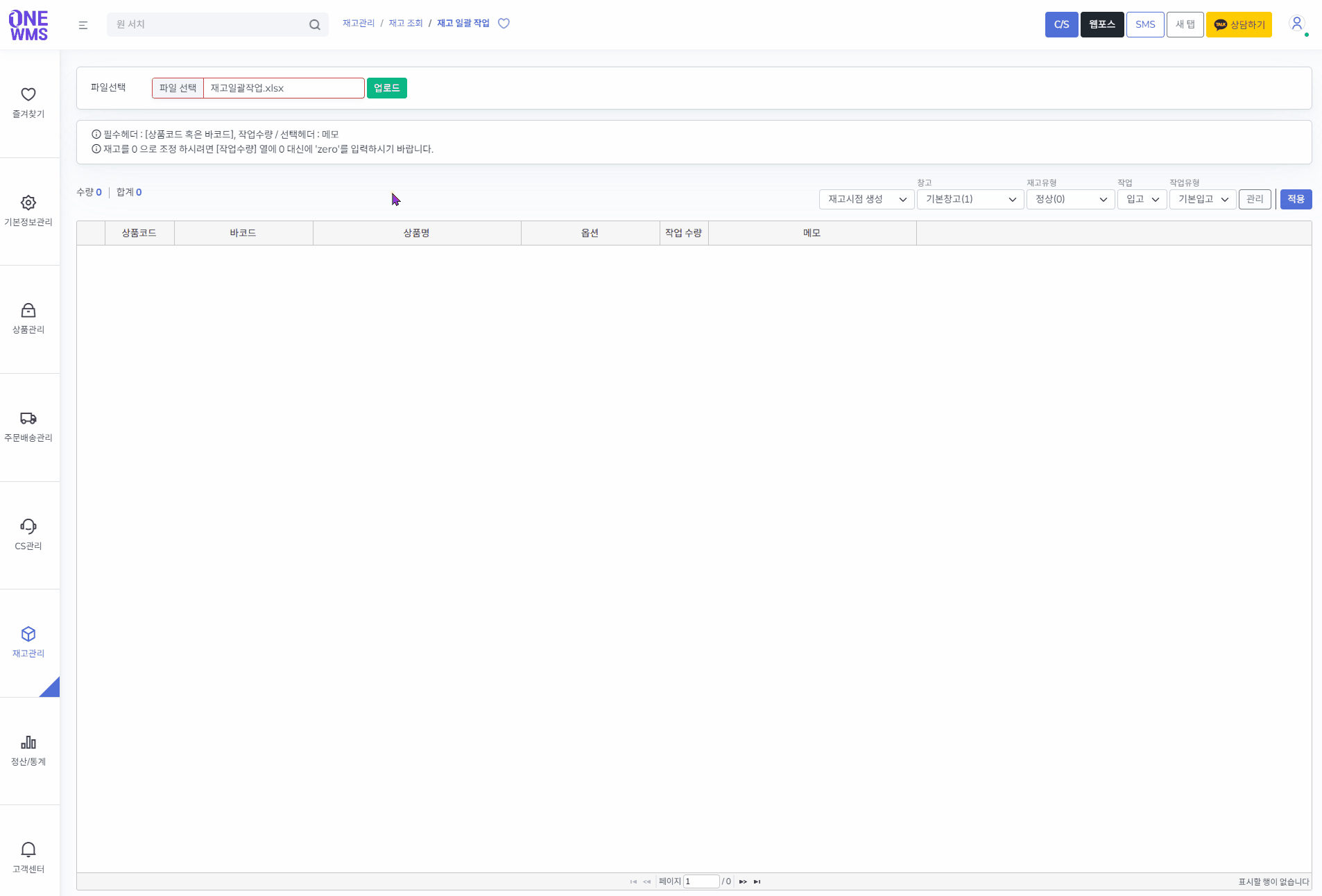Sort by 메모 column header
This screenshot has width=1322, height=896.
point(812,233)
